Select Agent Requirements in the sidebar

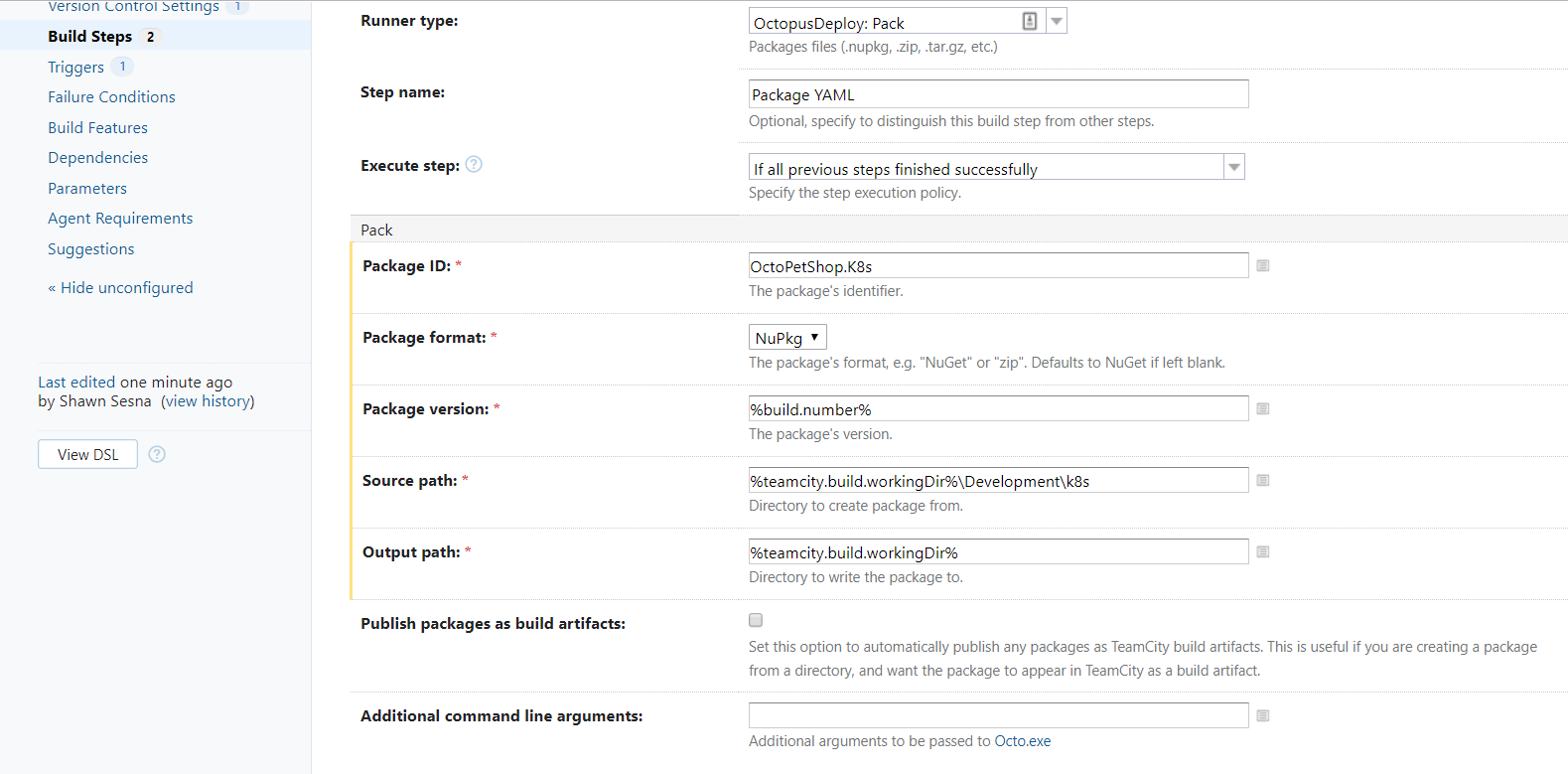(x=120, y=219)
